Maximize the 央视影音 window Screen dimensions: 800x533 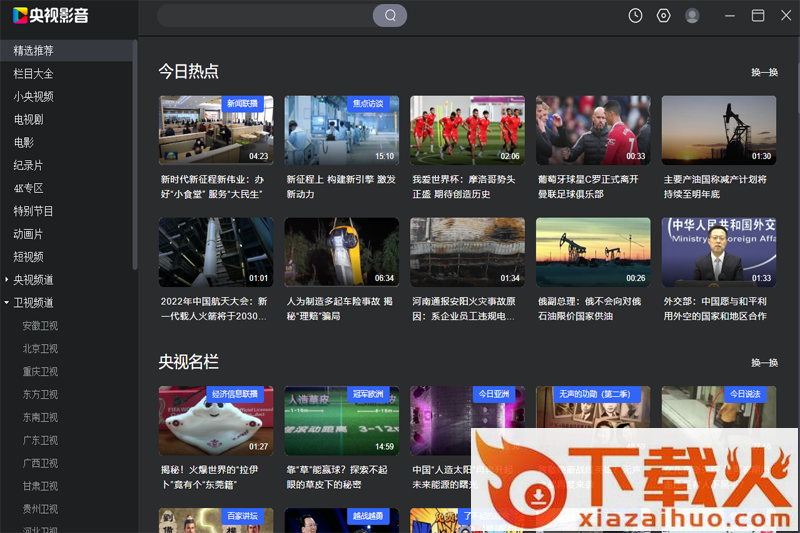[x=758, y=16]
